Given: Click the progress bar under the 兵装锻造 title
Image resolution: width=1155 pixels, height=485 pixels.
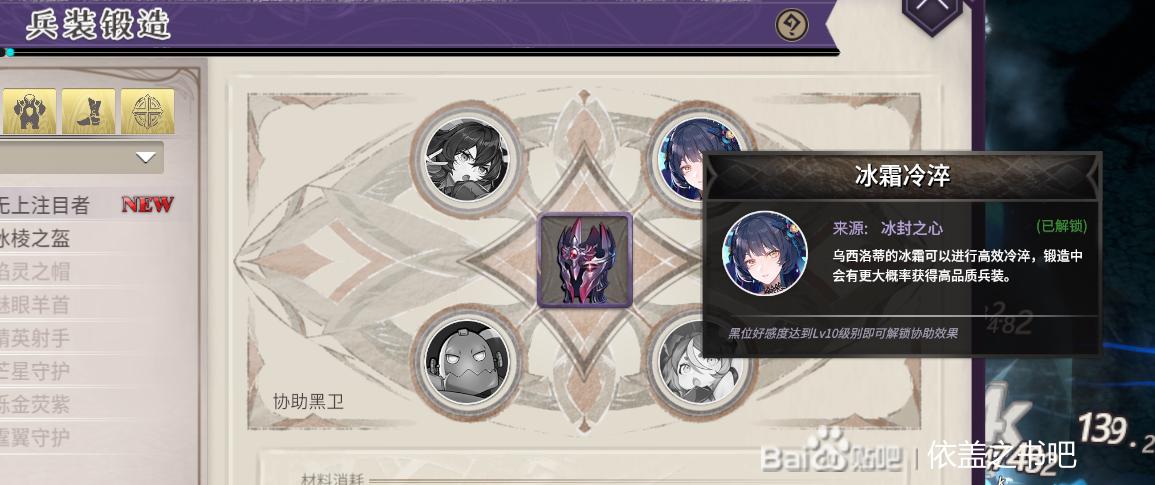Looking at the screenshot, I should click(x=418, y=52).
